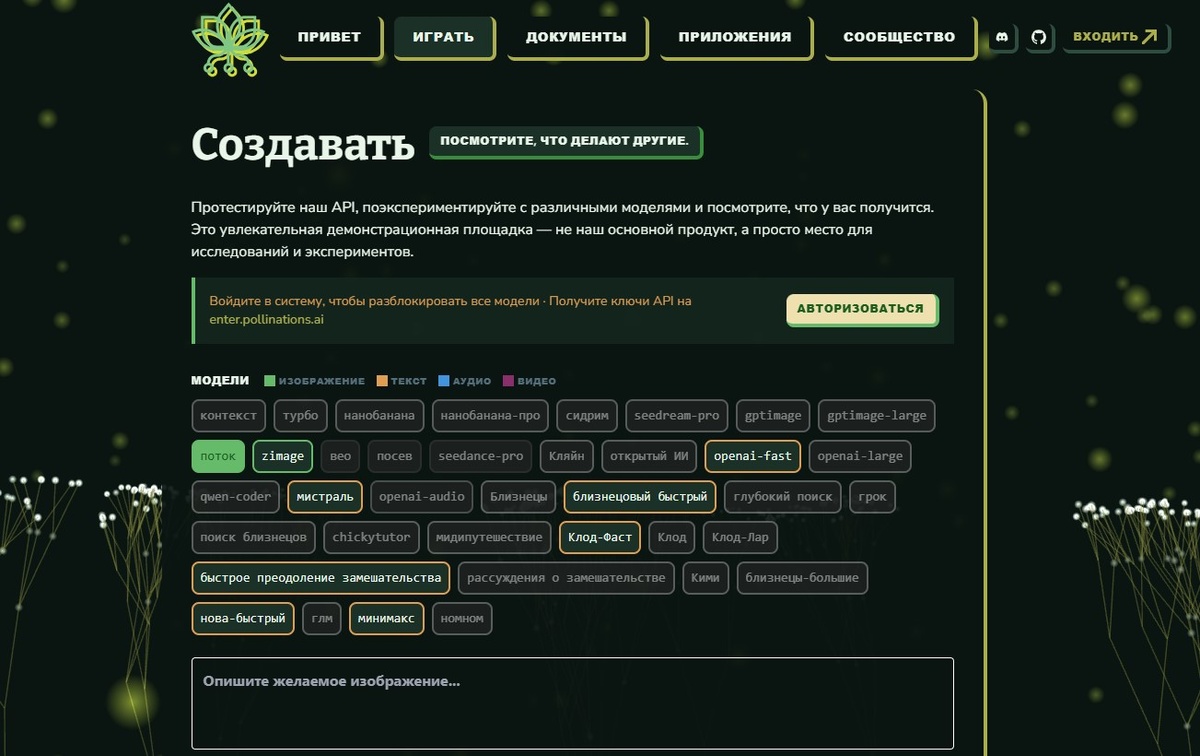Choose the глубокий поиск model
Image resolution: width=1200 pixels, height=756 pixels.
(783, 496)
